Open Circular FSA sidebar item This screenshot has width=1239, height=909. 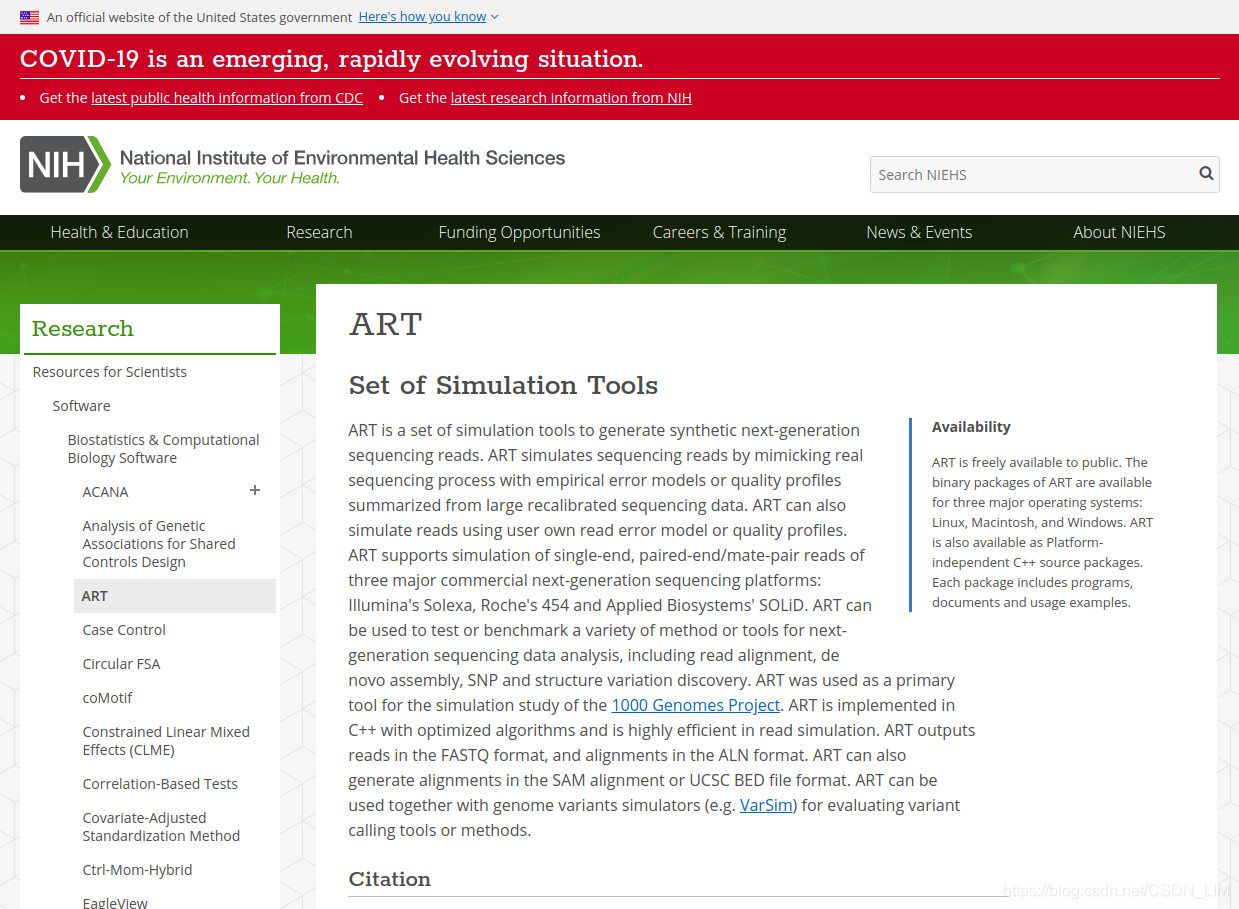[x=121, y=664]
